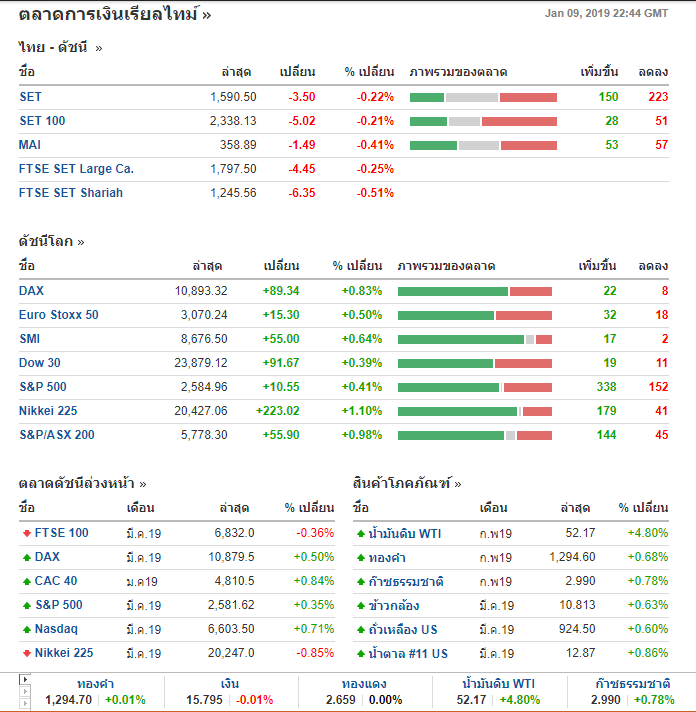Expand the สินค้าโภคภัณฑ์ » section

coord(407,483)
